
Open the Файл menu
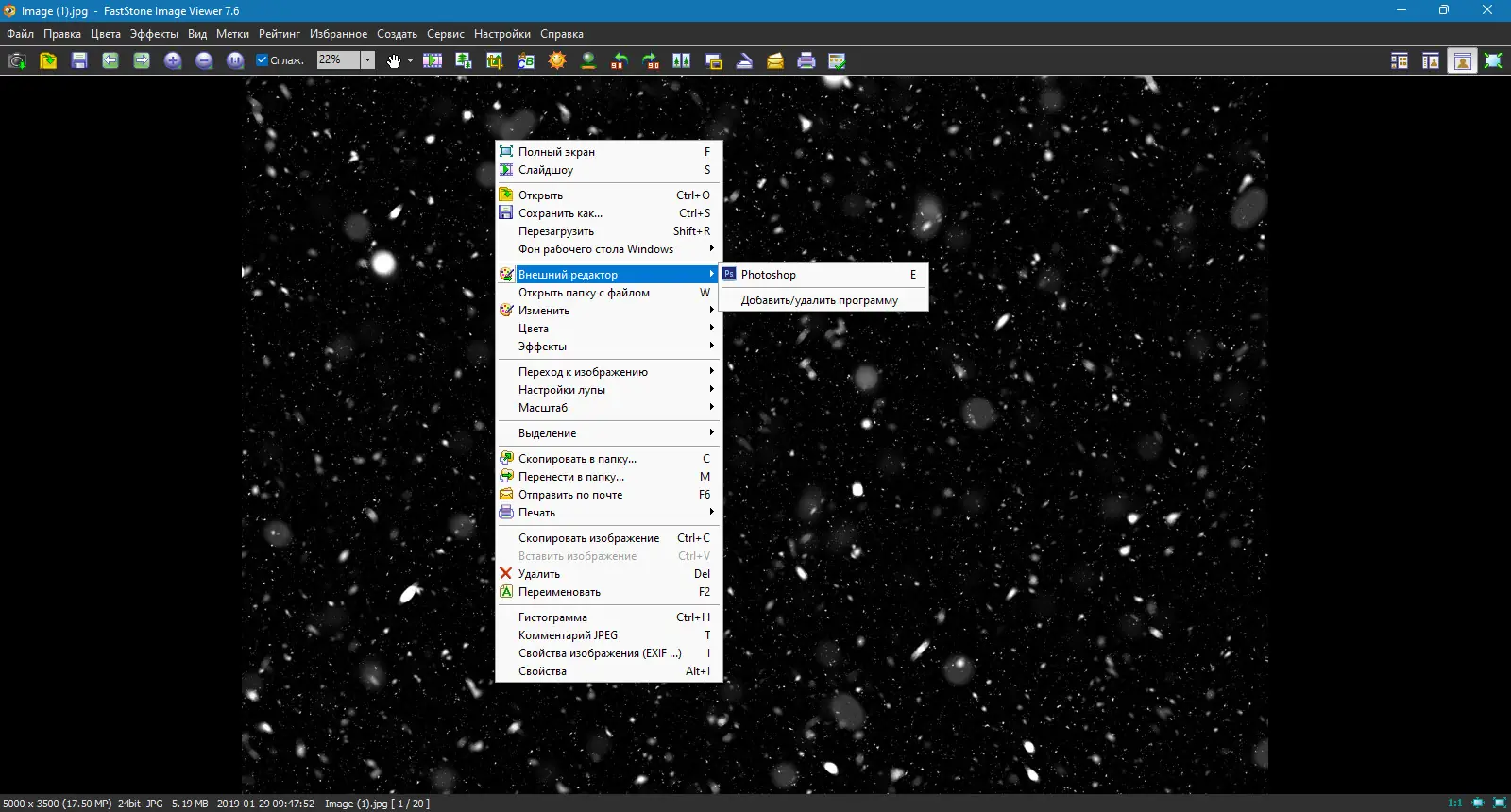(20, 34)
